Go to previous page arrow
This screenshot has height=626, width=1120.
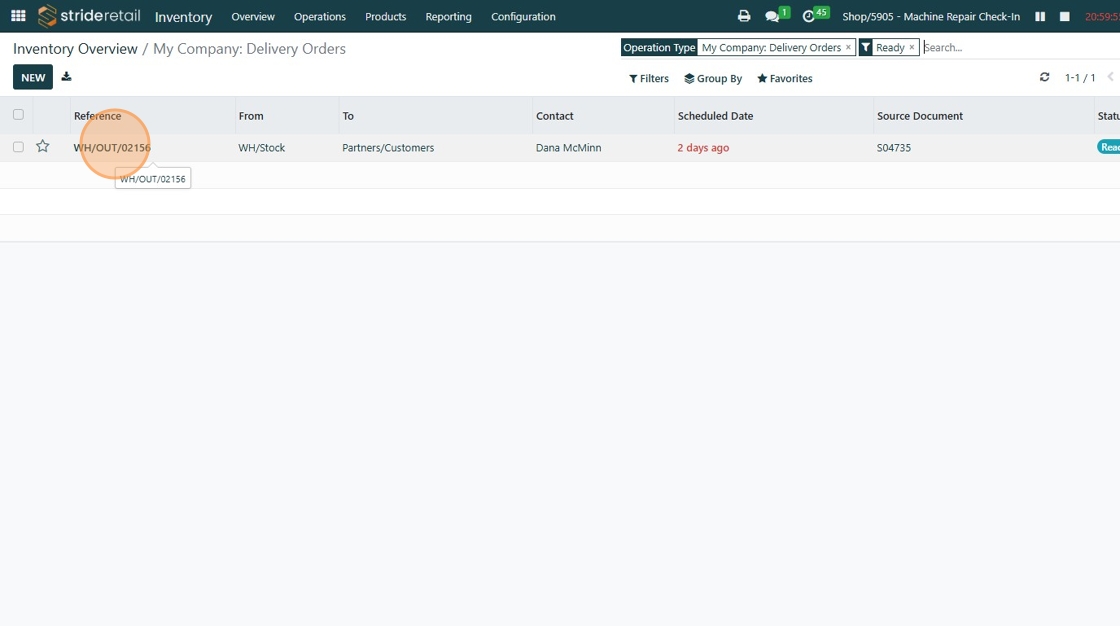click(1111, 77)
